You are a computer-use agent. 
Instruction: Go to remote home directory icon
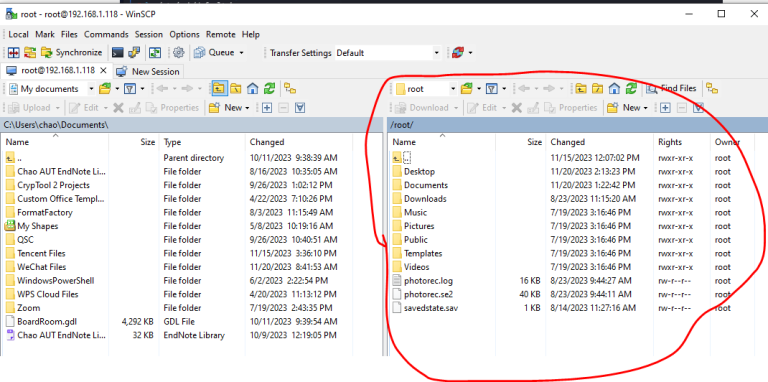[614, 89]
